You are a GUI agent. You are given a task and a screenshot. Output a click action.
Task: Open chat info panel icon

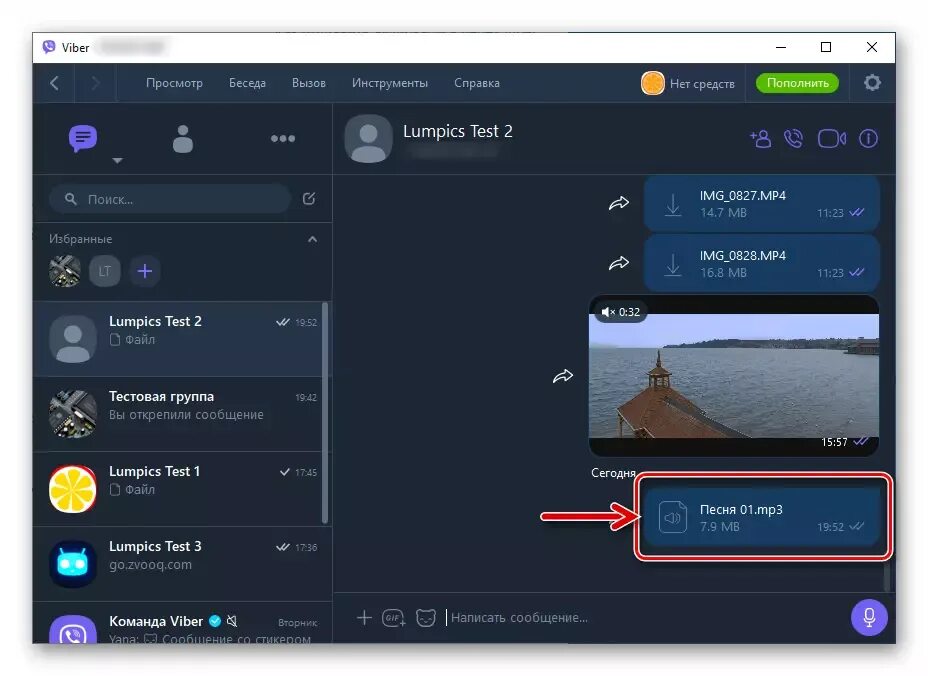click(868, 139)
